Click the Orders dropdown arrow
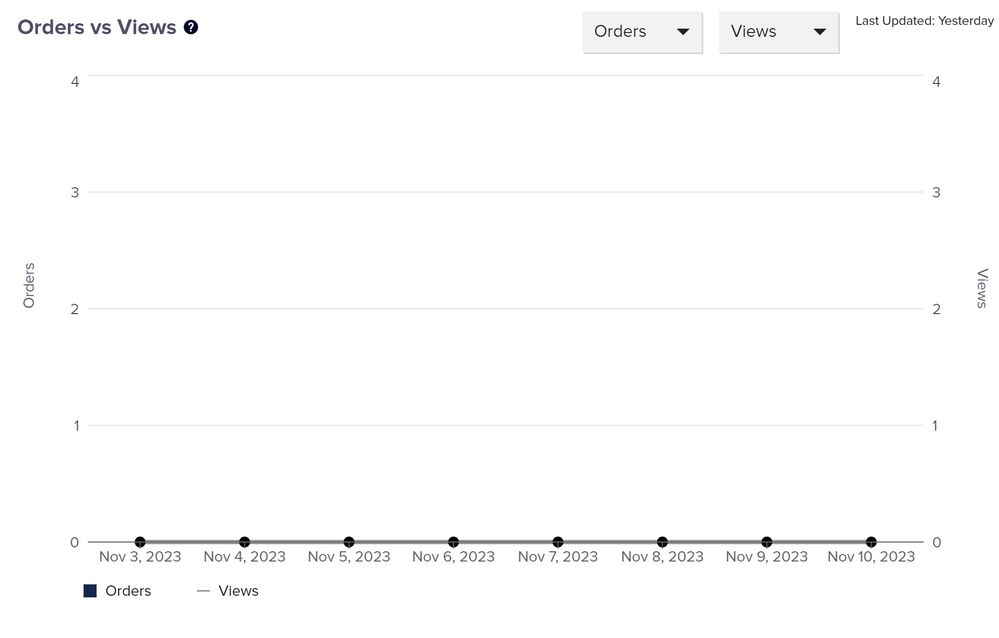 [x=683, y=32]
